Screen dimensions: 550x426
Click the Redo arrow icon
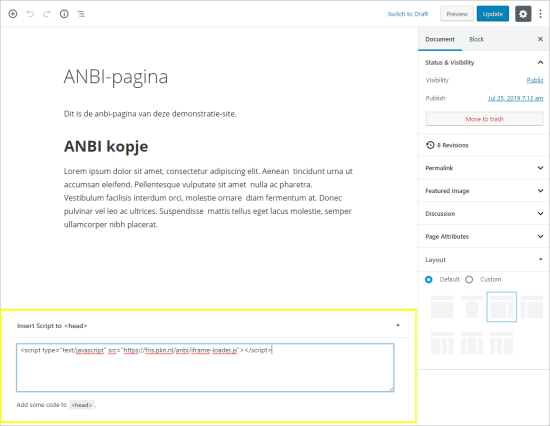(x=47, y=14)
